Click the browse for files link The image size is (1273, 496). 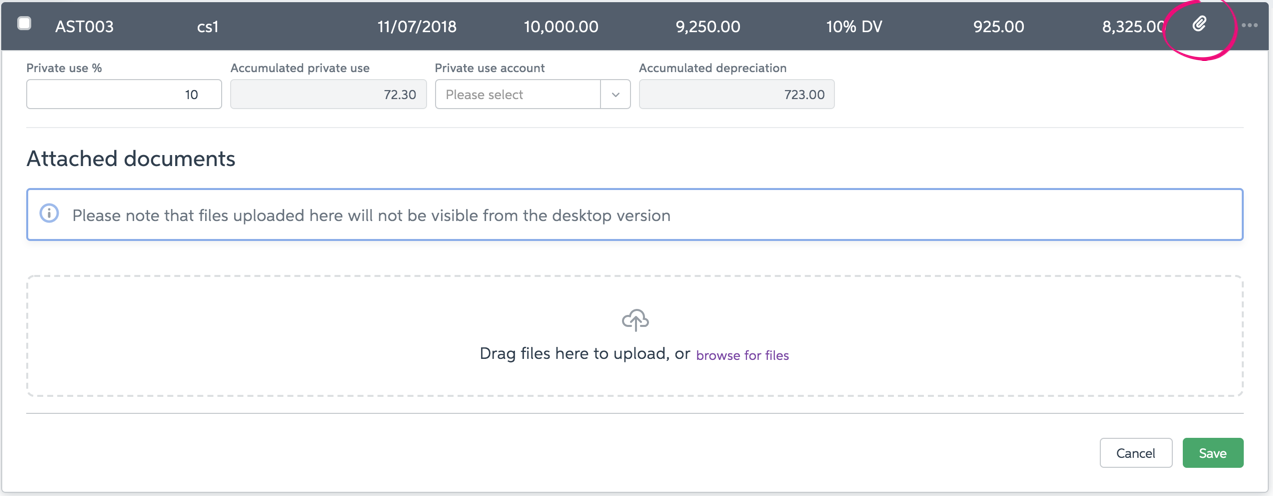742,355
